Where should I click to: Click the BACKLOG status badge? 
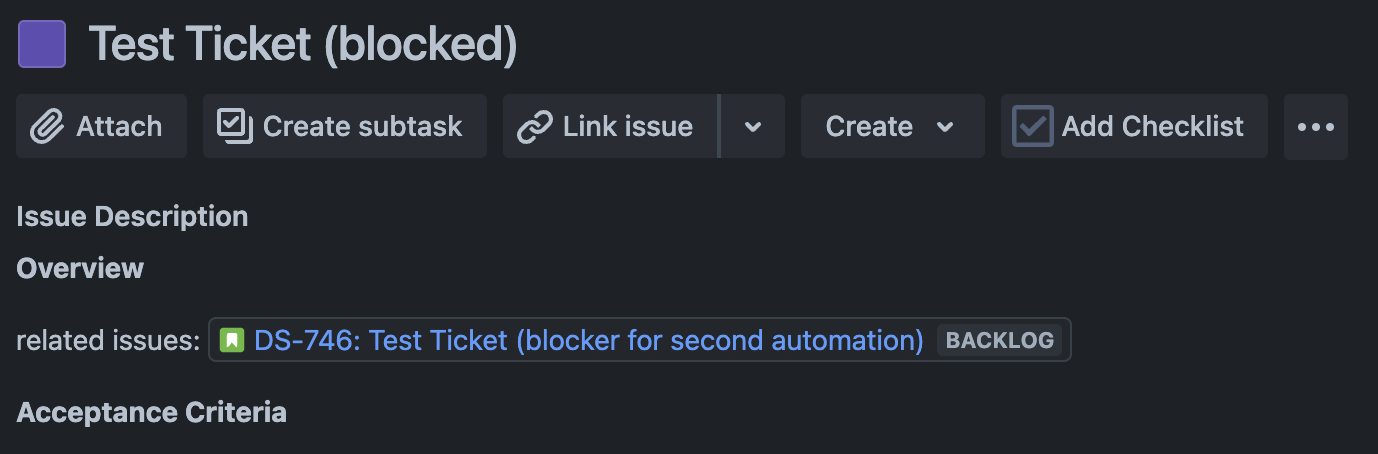pos(1000,340)
